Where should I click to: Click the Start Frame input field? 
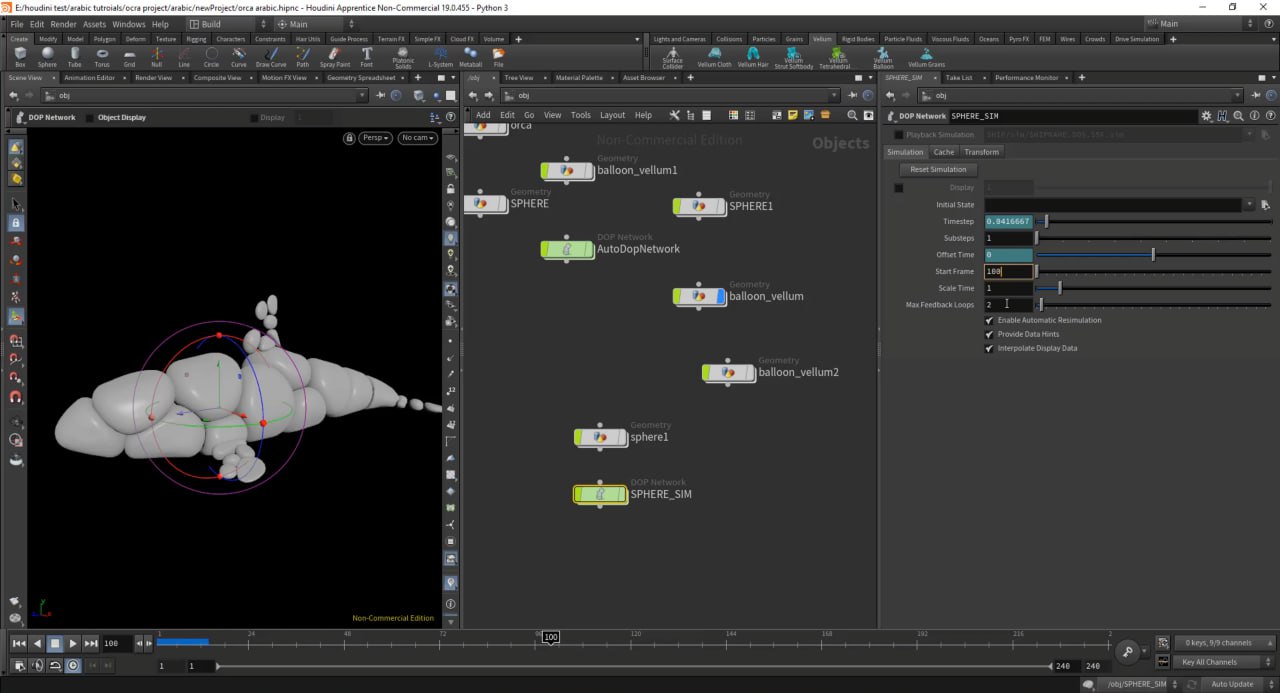(x=1008, y=271)
